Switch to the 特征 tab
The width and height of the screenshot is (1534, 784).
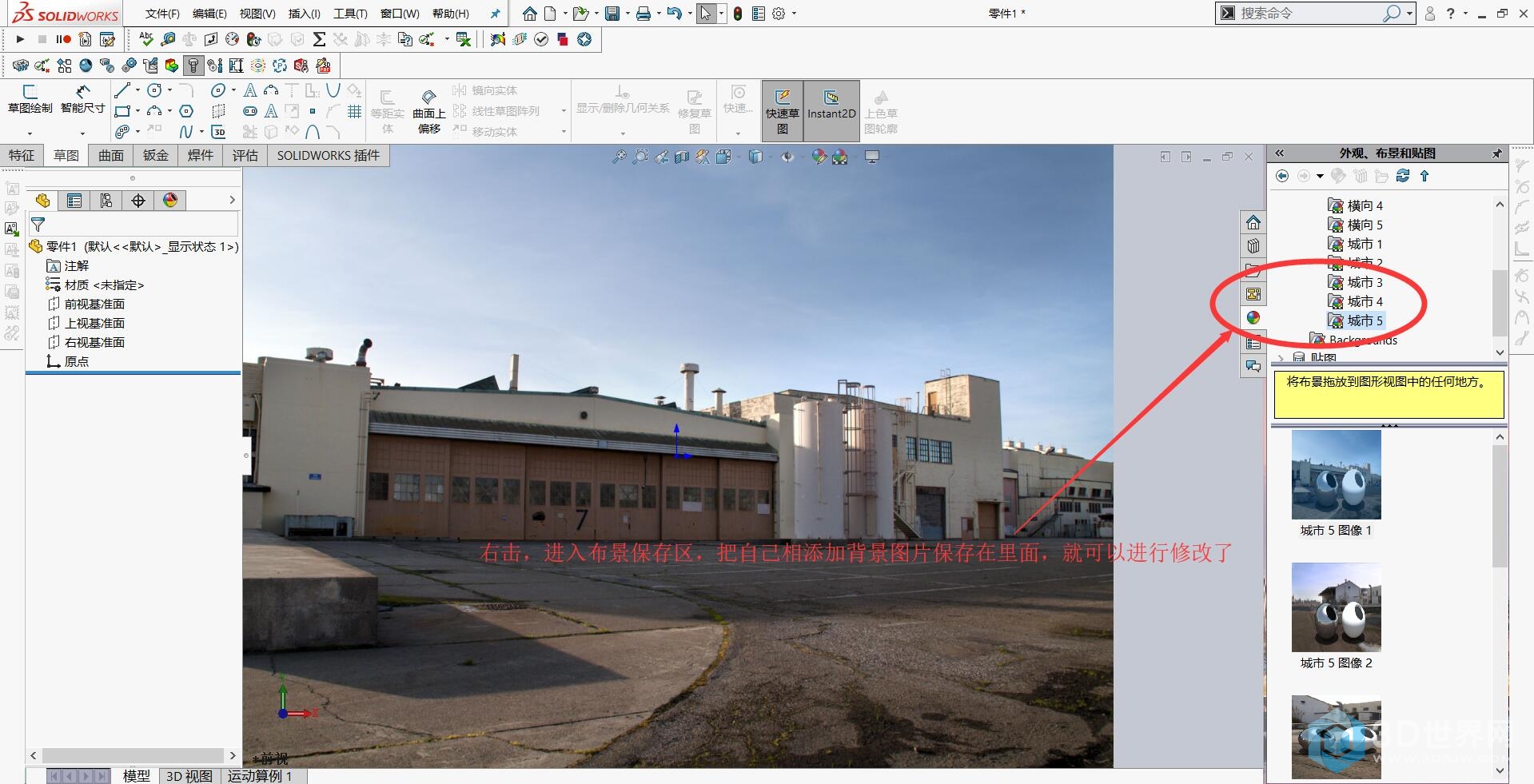click(22, 155)
